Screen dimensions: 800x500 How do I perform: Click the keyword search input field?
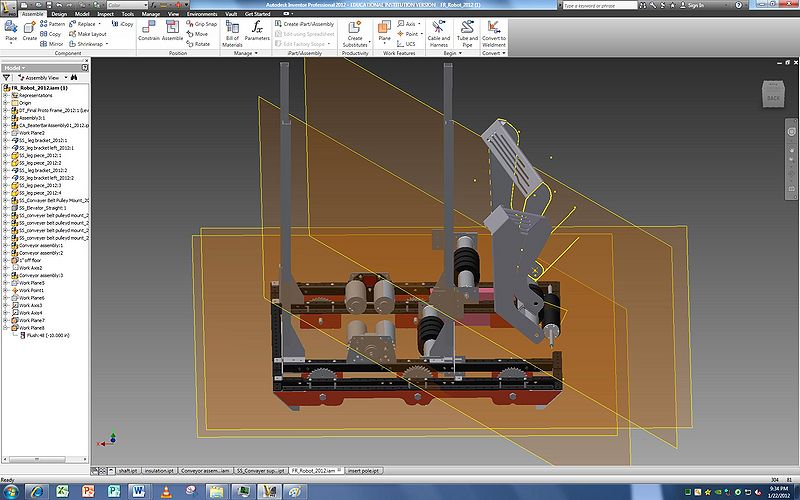pyautogui.click(x=599, y=5)
